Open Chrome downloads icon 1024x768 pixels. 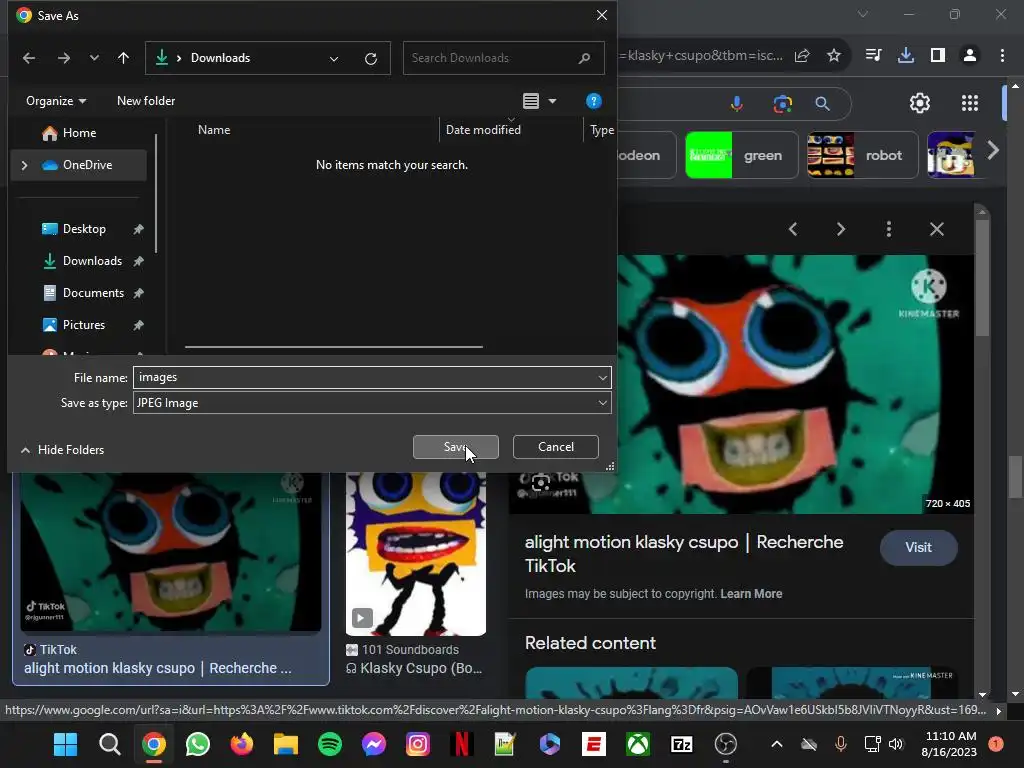(906, 56)
